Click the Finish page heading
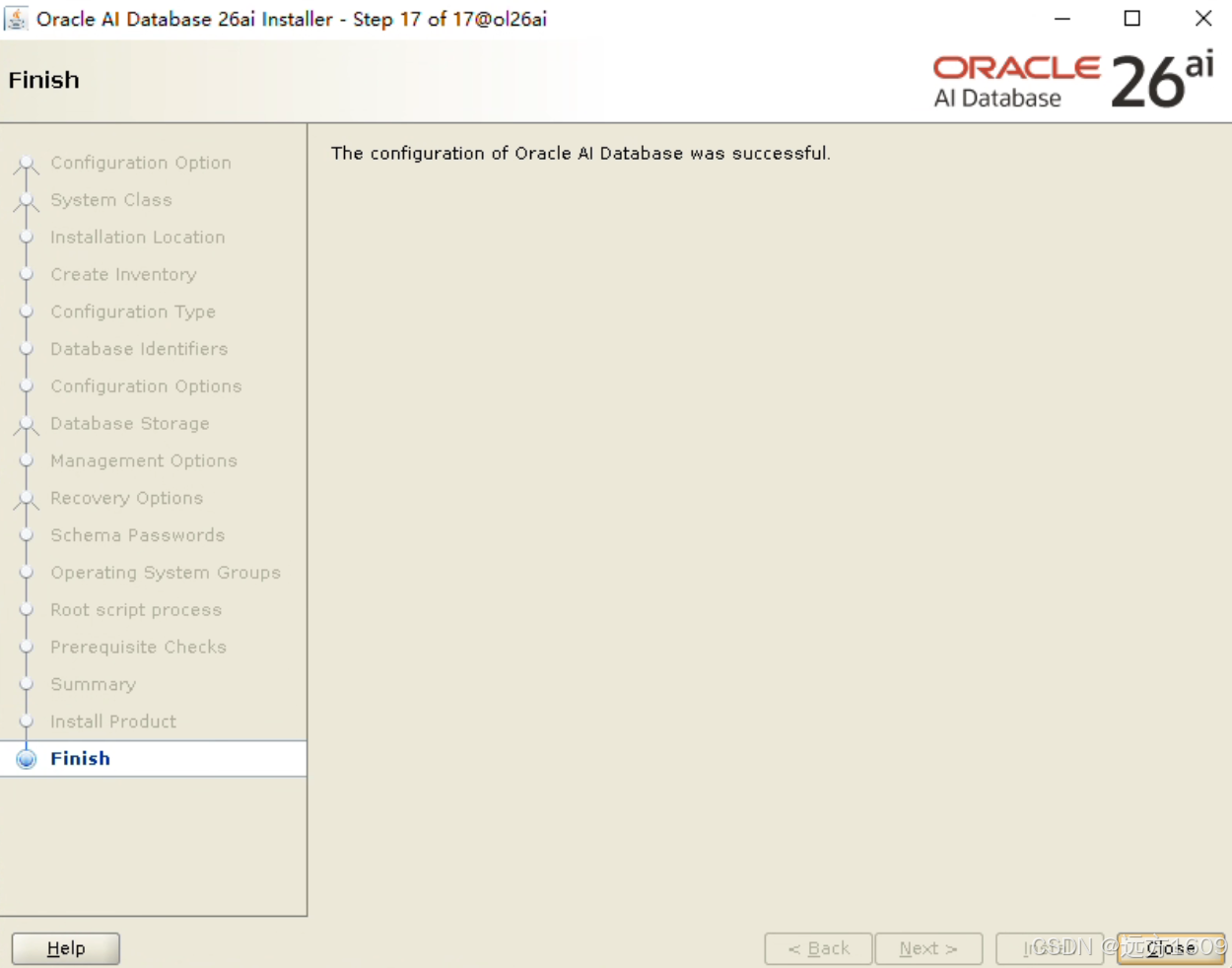This screenshot has width=1232, height=968. click(x=43, y=80)
